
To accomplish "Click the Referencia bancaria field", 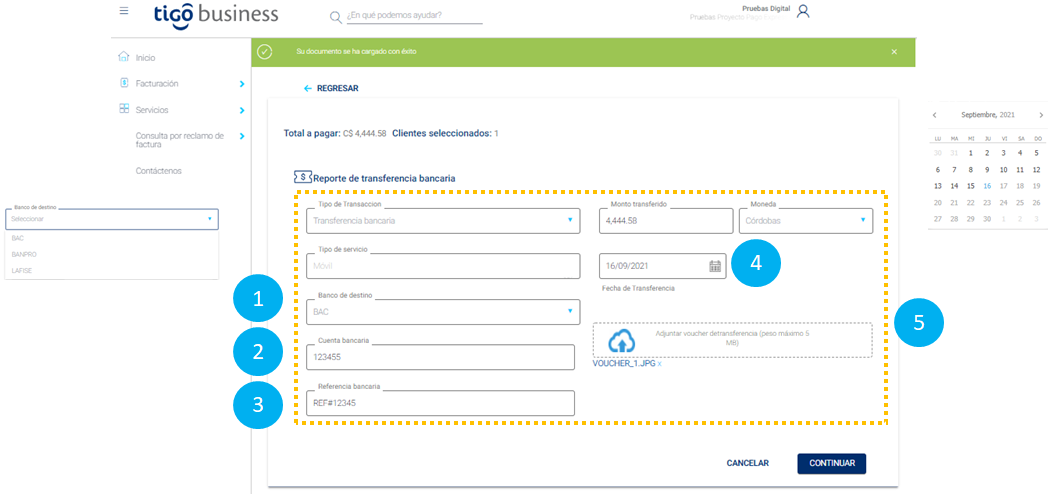I will (x=440, y=403).
